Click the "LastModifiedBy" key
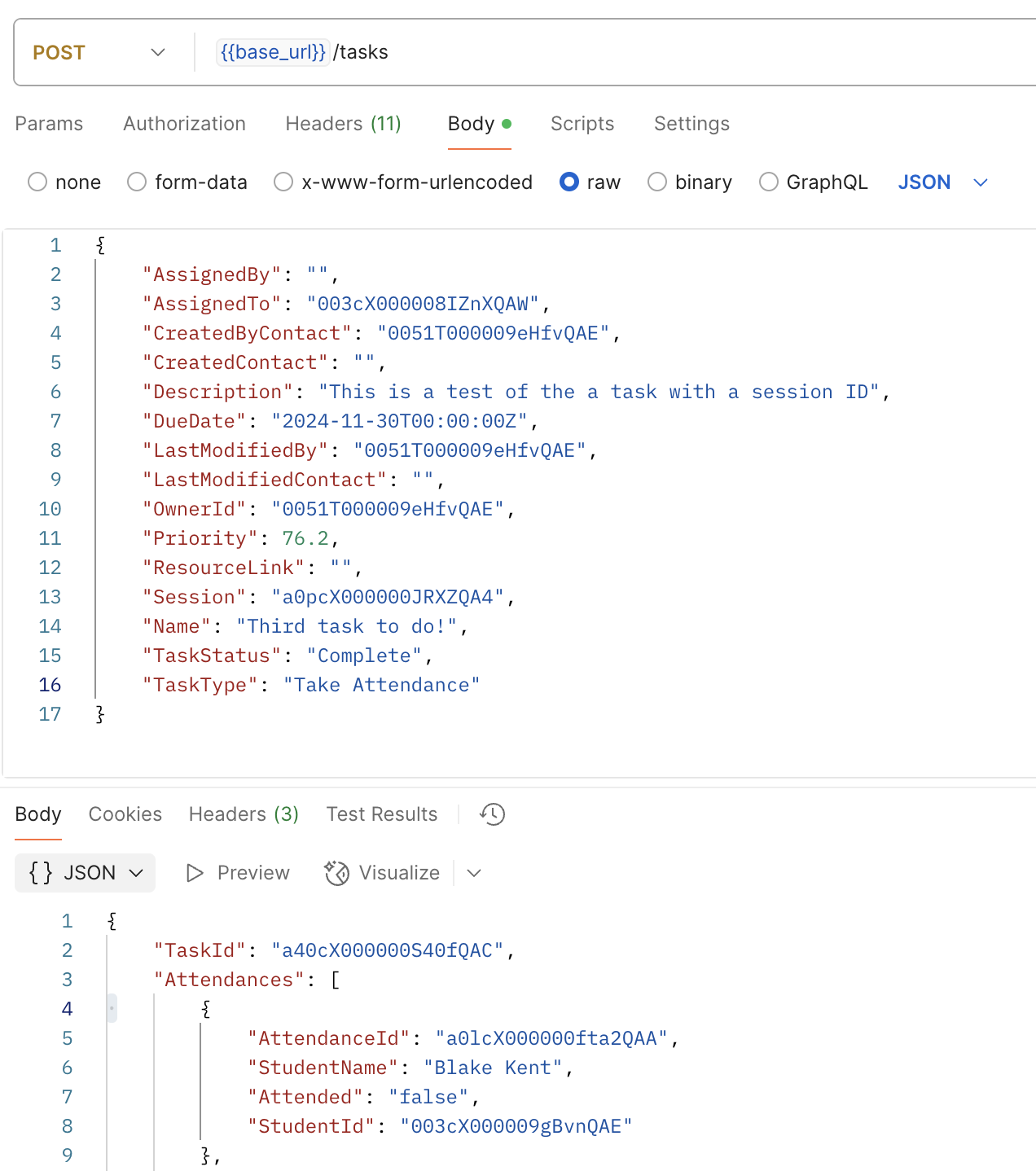Viewport: 1036px width, 1171px height. click(235, 450)
